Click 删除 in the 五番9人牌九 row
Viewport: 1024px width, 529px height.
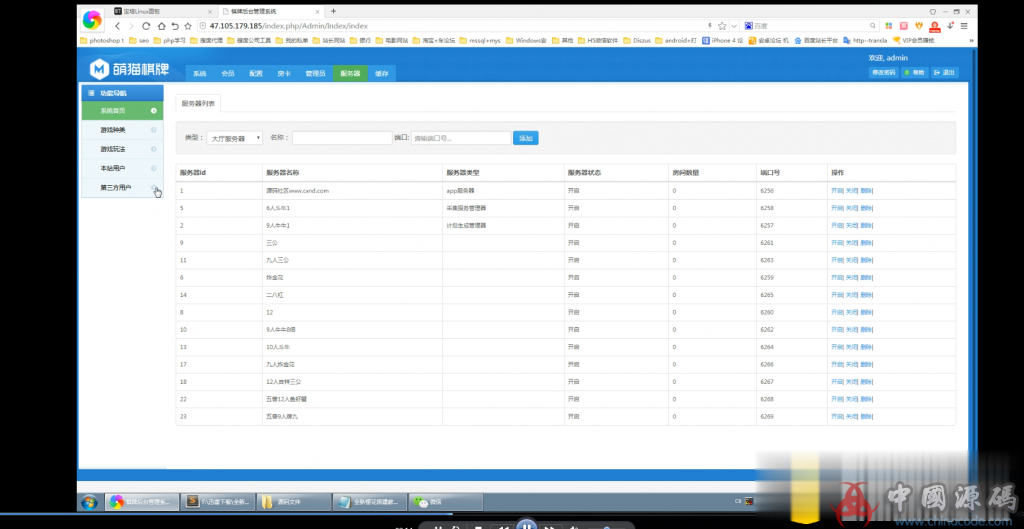pos(866,416)
